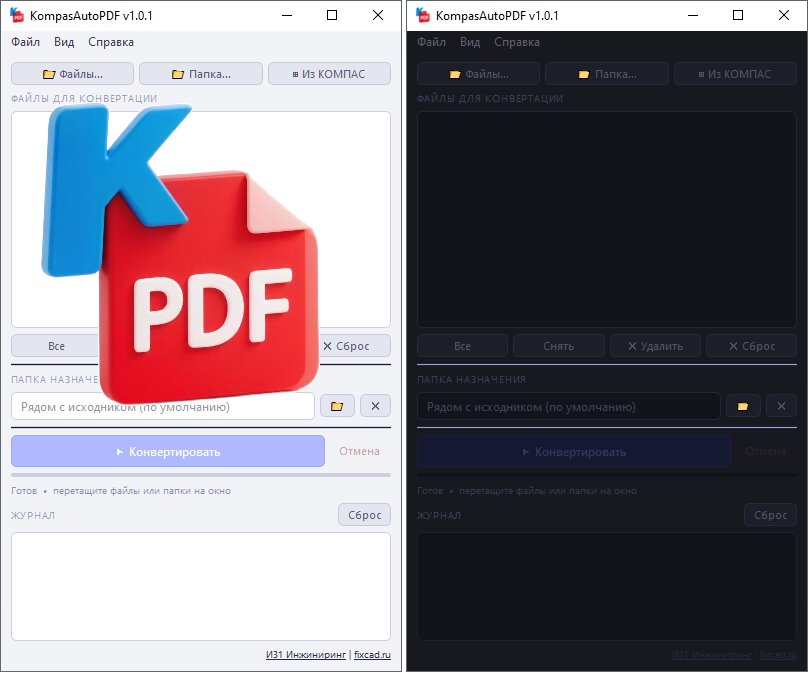The image size is (808, 675).
Task: Open fixcad.ru link in light window
Action: [x=372, y=654]
